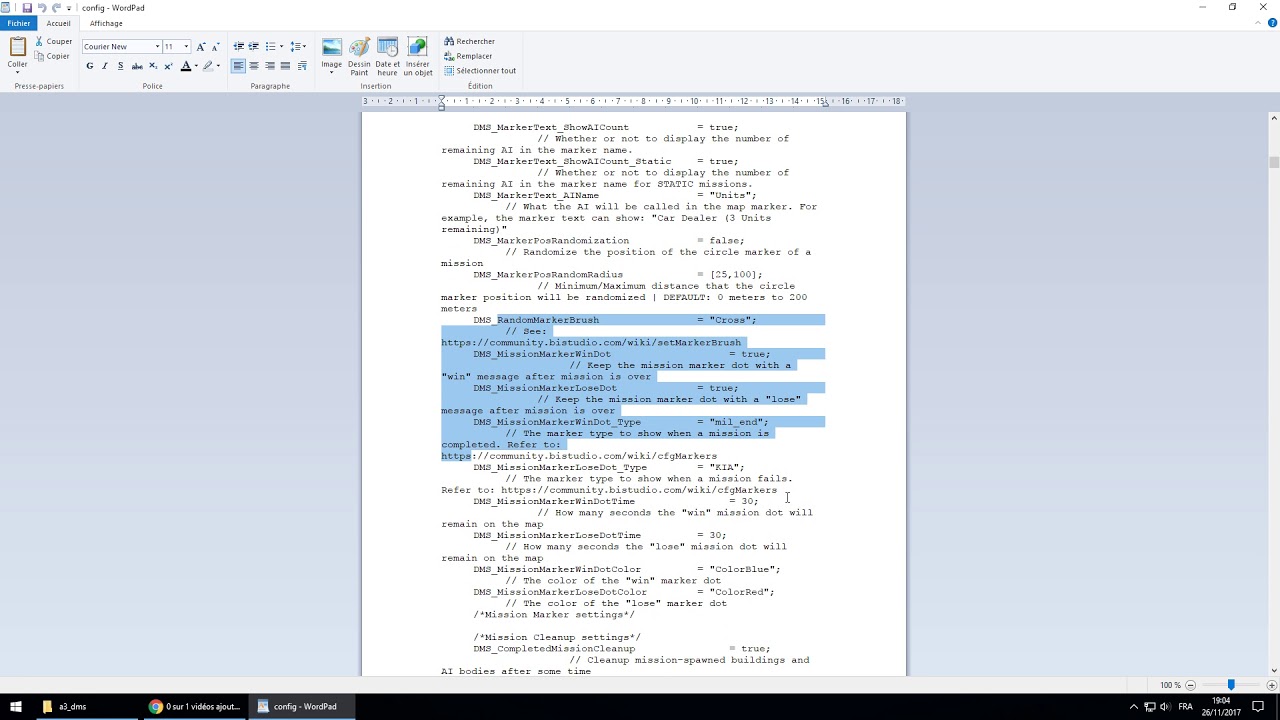
Task: Decrease font size with the shrink font icon
Action: pyautogui.click(x=215, y=46)
